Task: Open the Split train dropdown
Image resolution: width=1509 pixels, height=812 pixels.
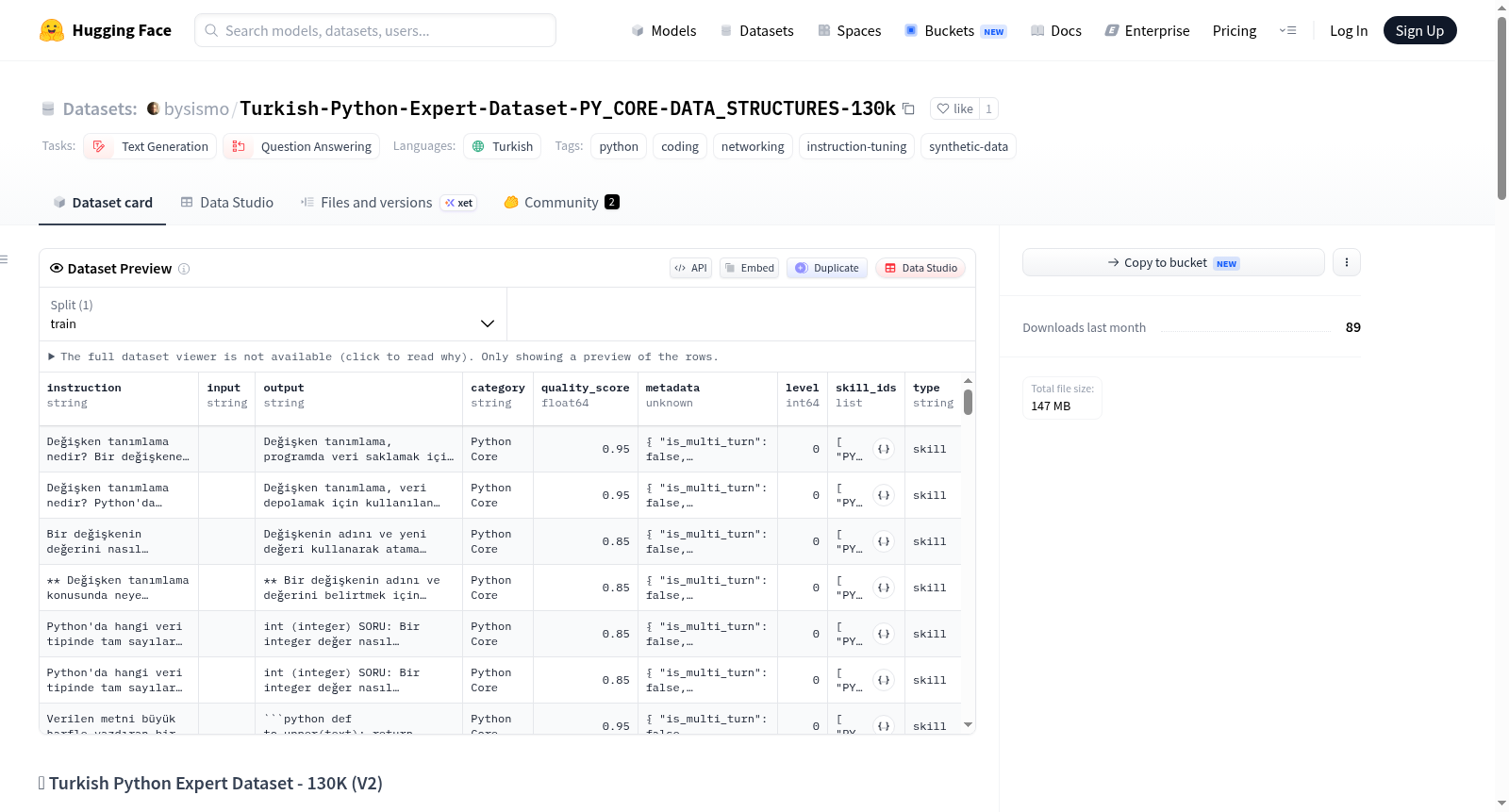Action: [x=273, y=314]
